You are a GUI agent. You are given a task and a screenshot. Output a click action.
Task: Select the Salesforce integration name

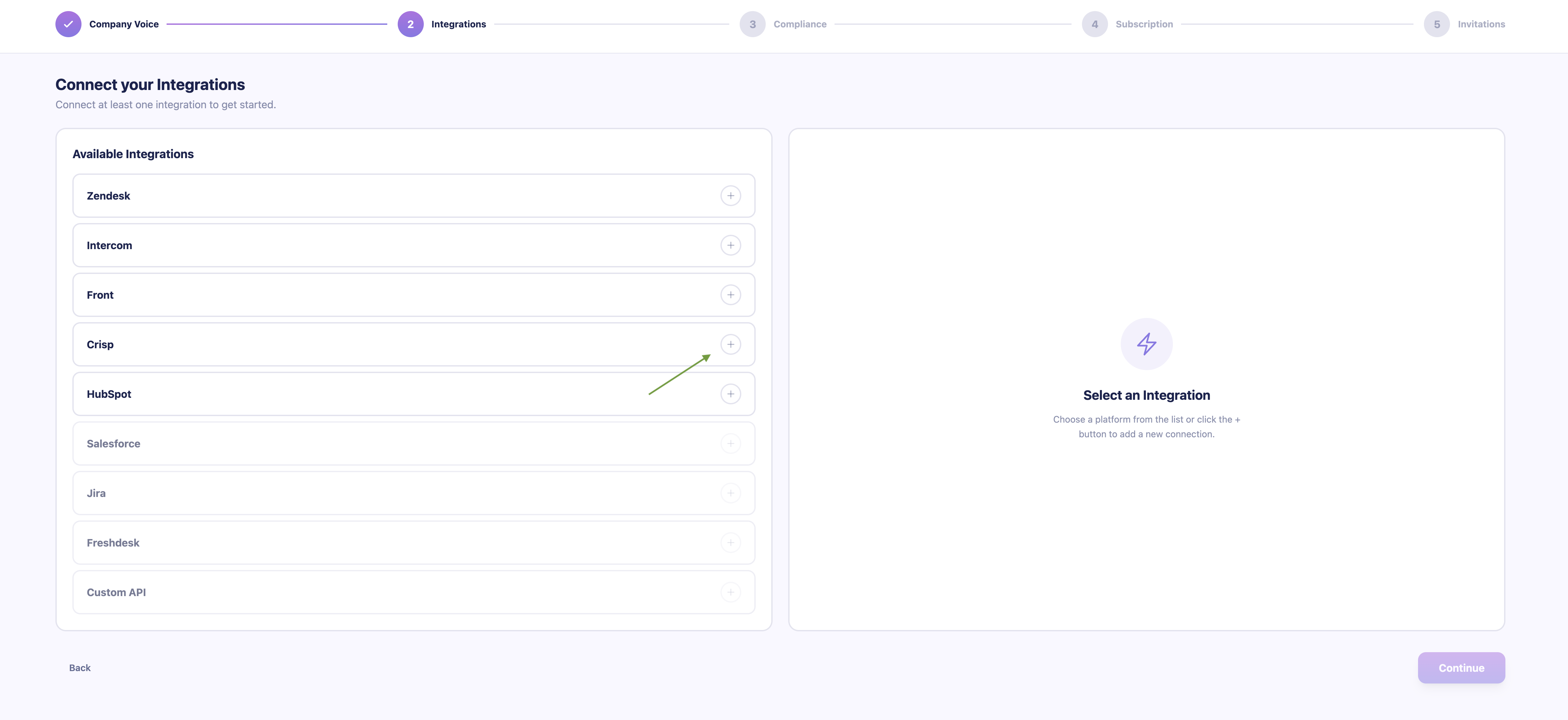[113, 443]
